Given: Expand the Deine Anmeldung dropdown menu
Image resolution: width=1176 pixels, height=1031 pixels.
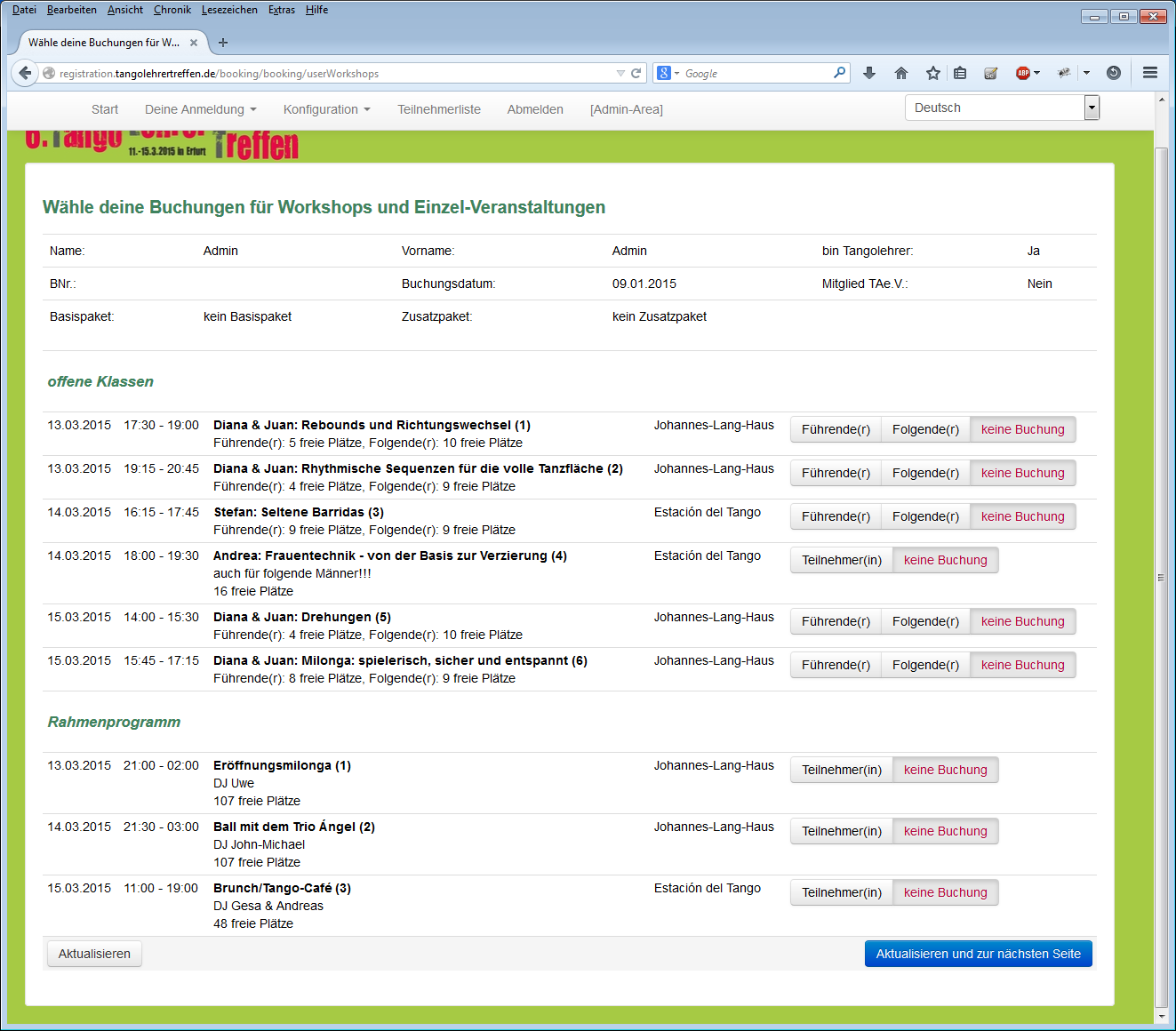Looking at the screenshot, I should click(200, 109).
